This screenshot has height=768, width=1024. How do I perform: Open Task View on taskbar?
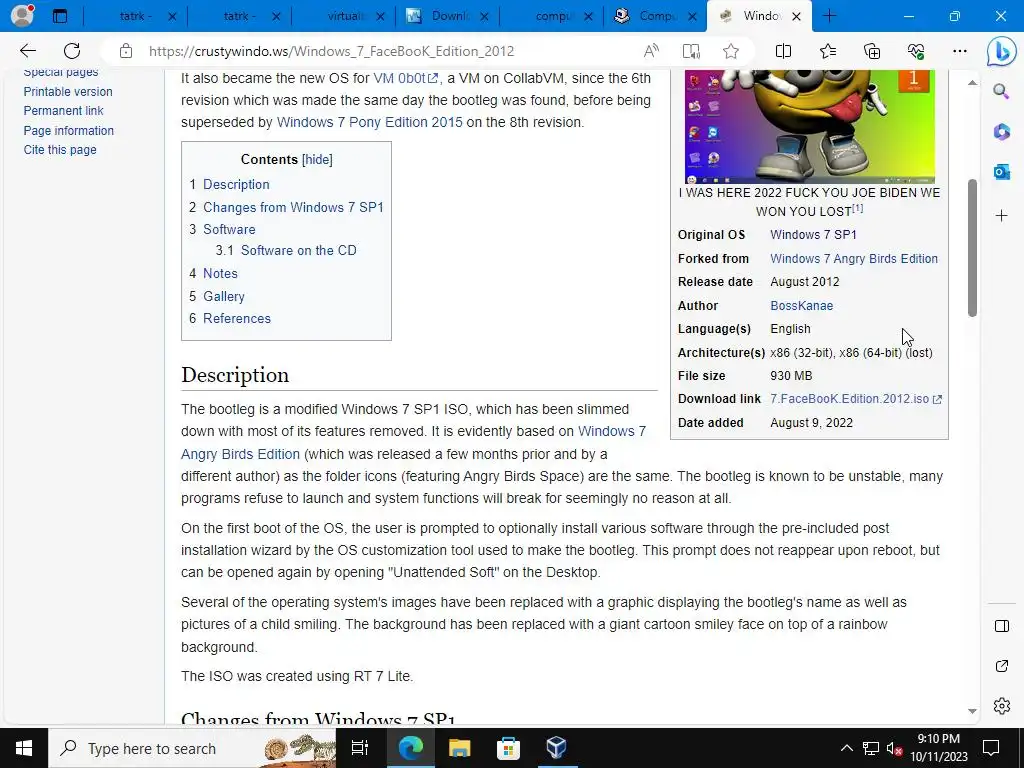click(x=360, y=748)
